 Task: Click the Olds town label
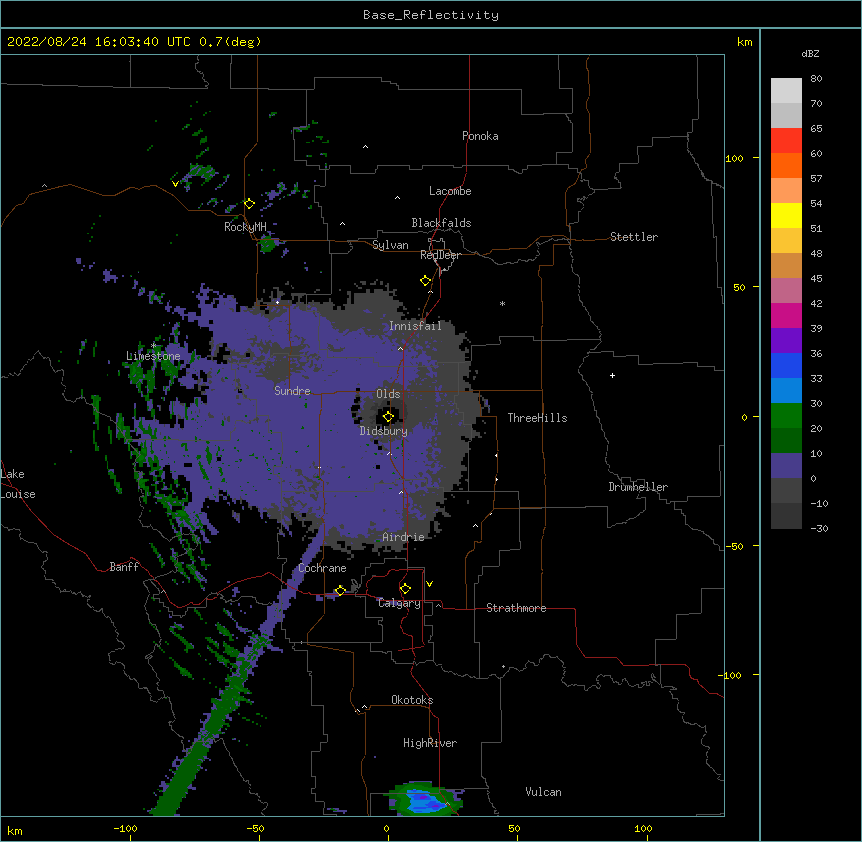pos(388,394)
